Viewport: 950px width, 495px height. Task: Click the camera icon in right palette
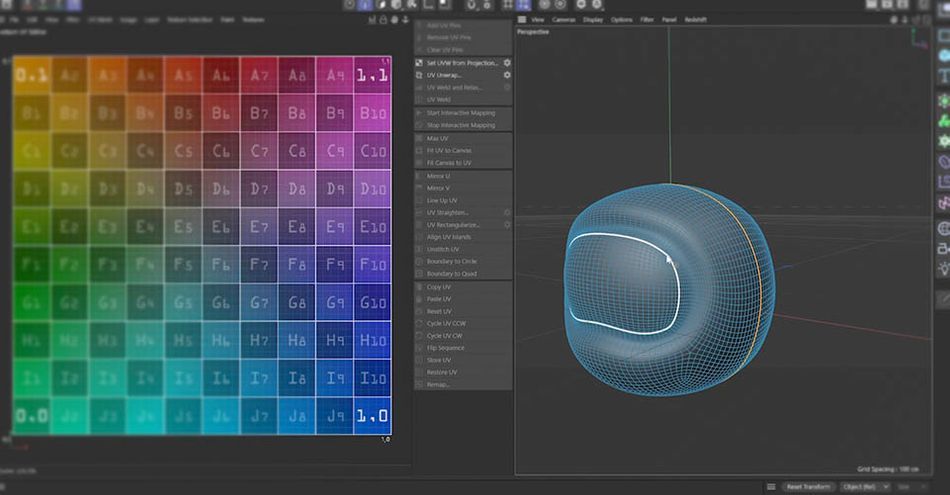tap(944, 248)
